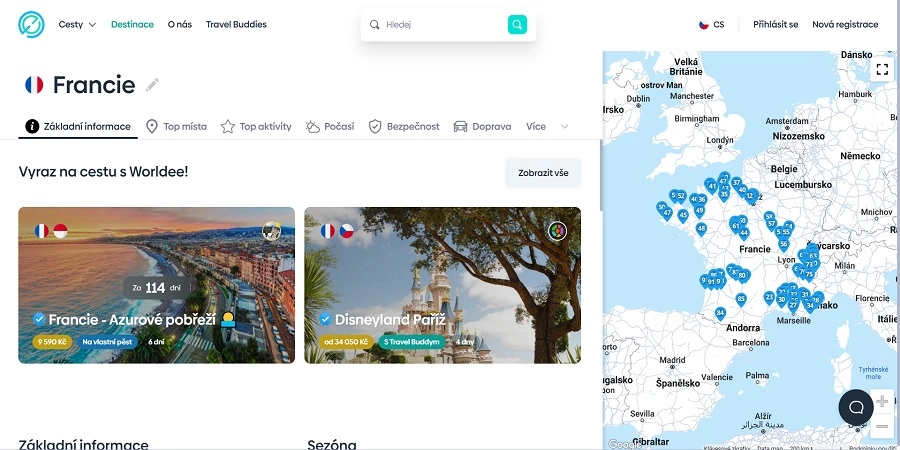
Task: Click Czech flag on Disneyland Paříž card
Action: (346, 231)
